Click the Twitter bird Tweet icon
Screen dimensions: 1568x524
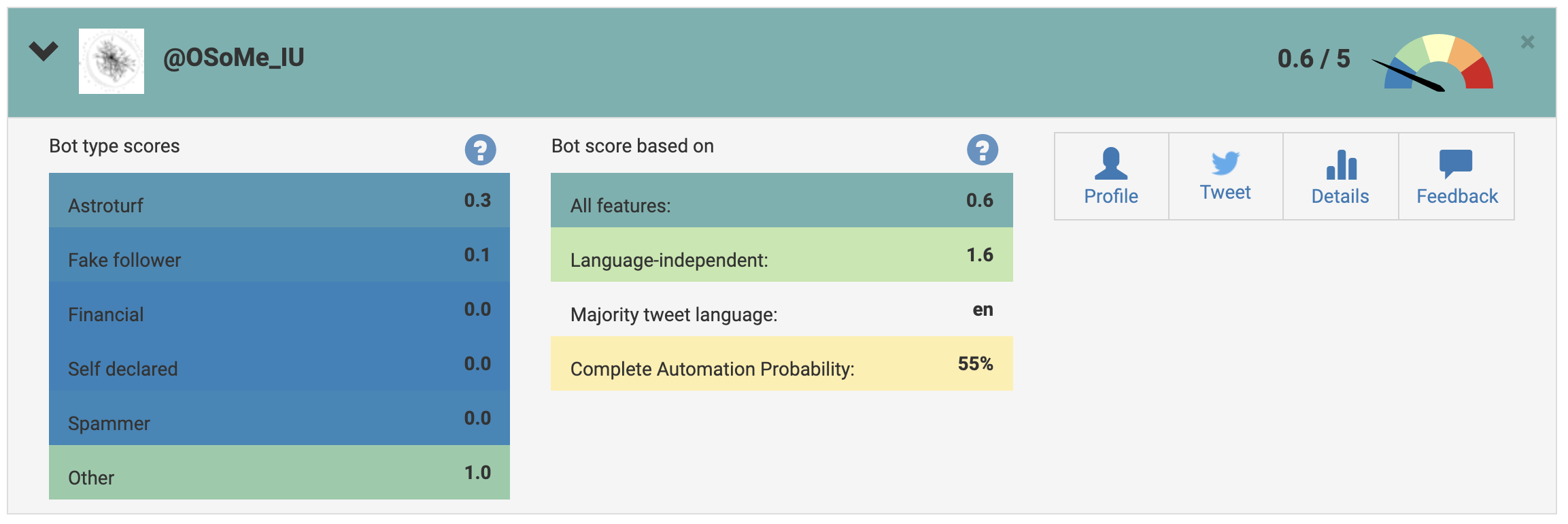1225,163
